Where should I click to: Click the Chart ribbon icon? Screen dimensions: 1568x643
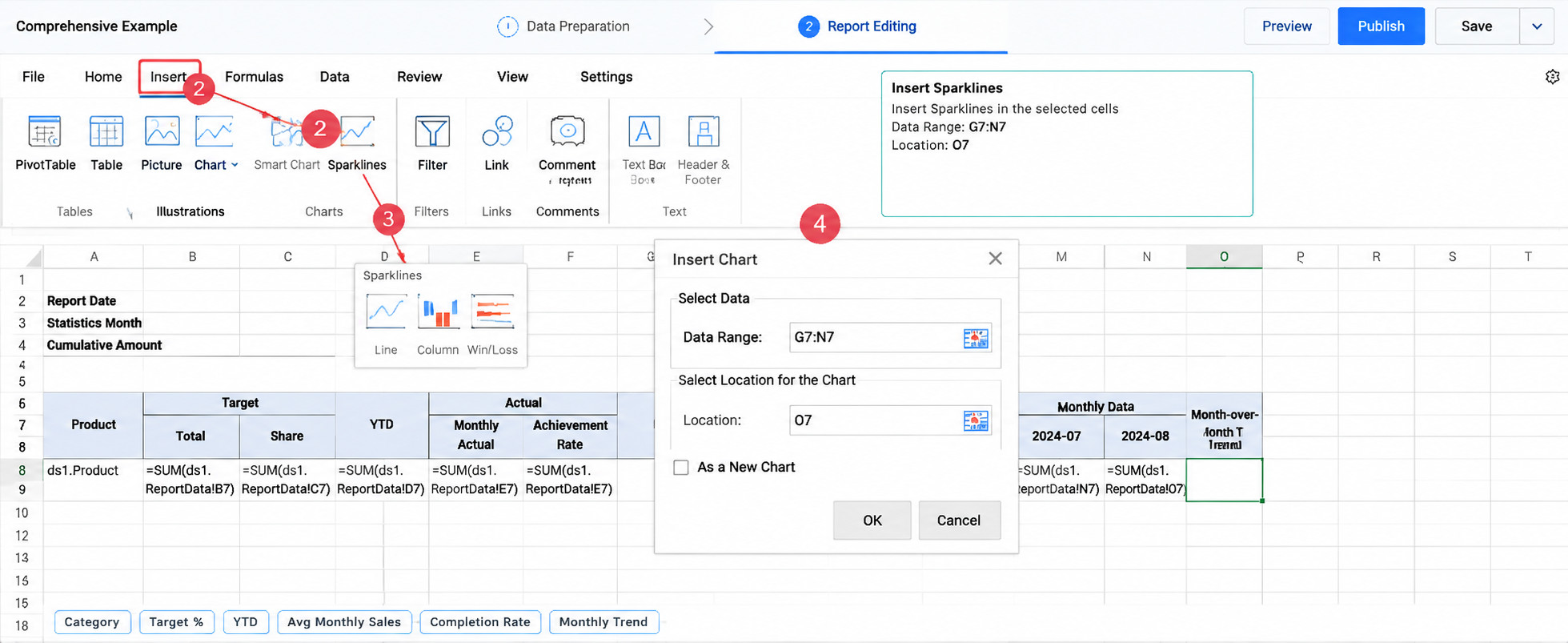214,132
